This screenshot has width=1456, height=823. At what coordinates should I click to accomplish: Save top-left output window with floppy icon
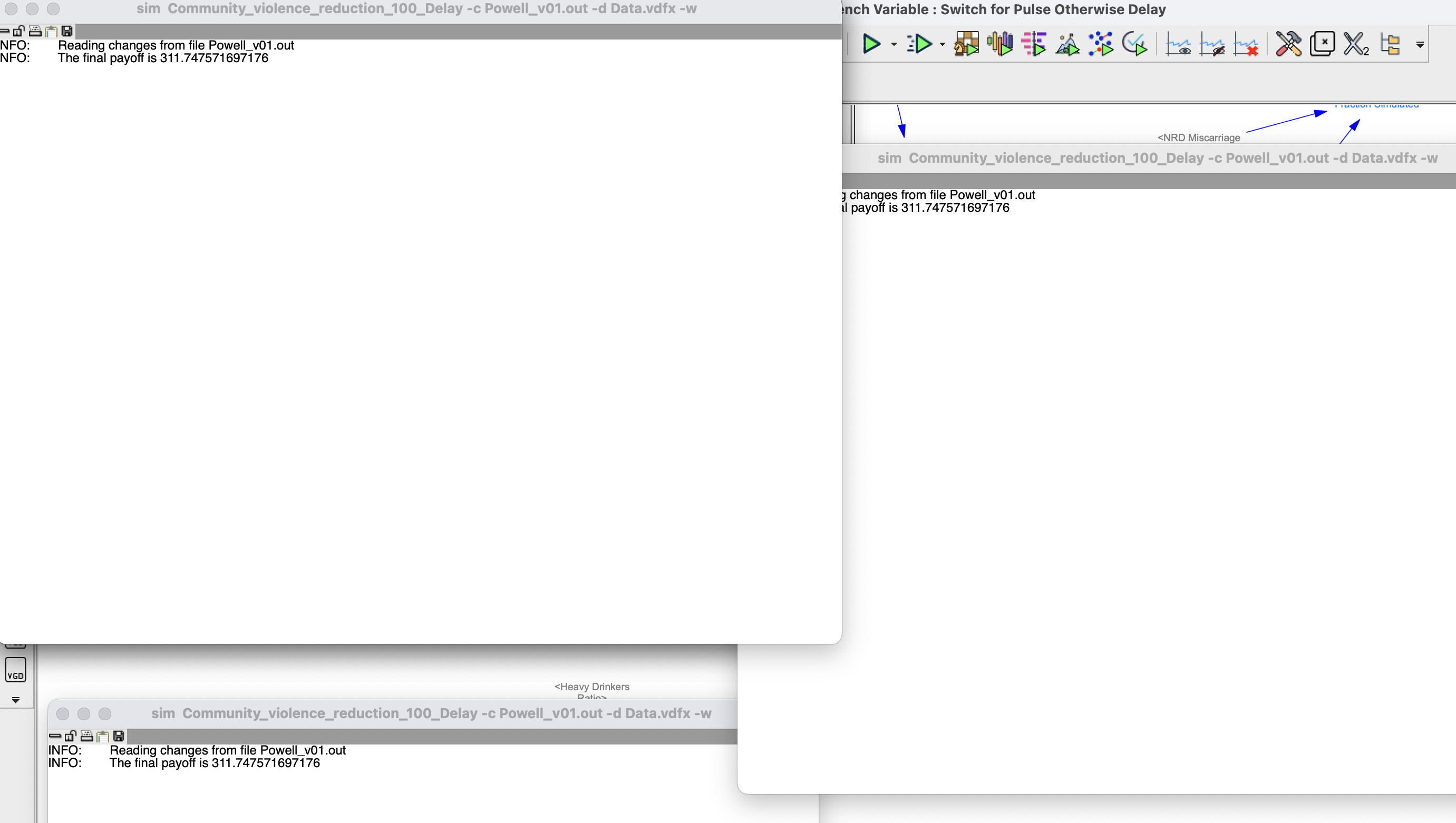click(x=67, y=31)
